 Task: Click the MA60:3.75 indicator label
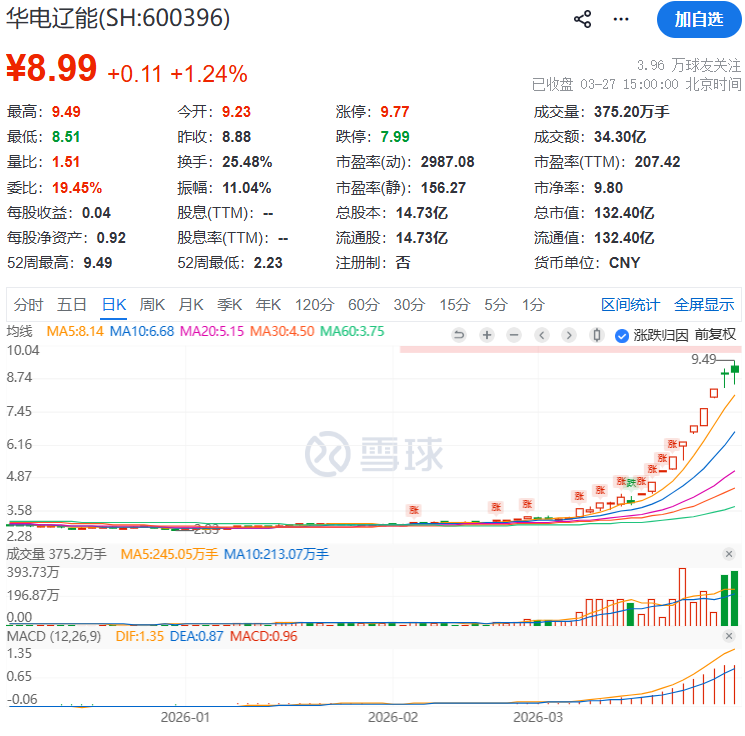point(352,331)
